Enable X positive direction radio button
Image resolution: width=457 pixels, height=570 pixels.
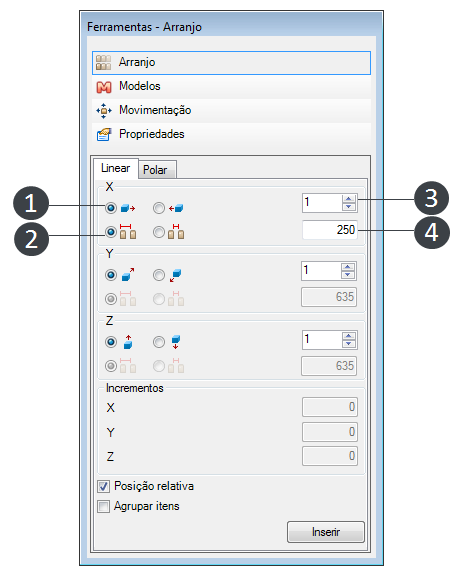coord(111,208)
